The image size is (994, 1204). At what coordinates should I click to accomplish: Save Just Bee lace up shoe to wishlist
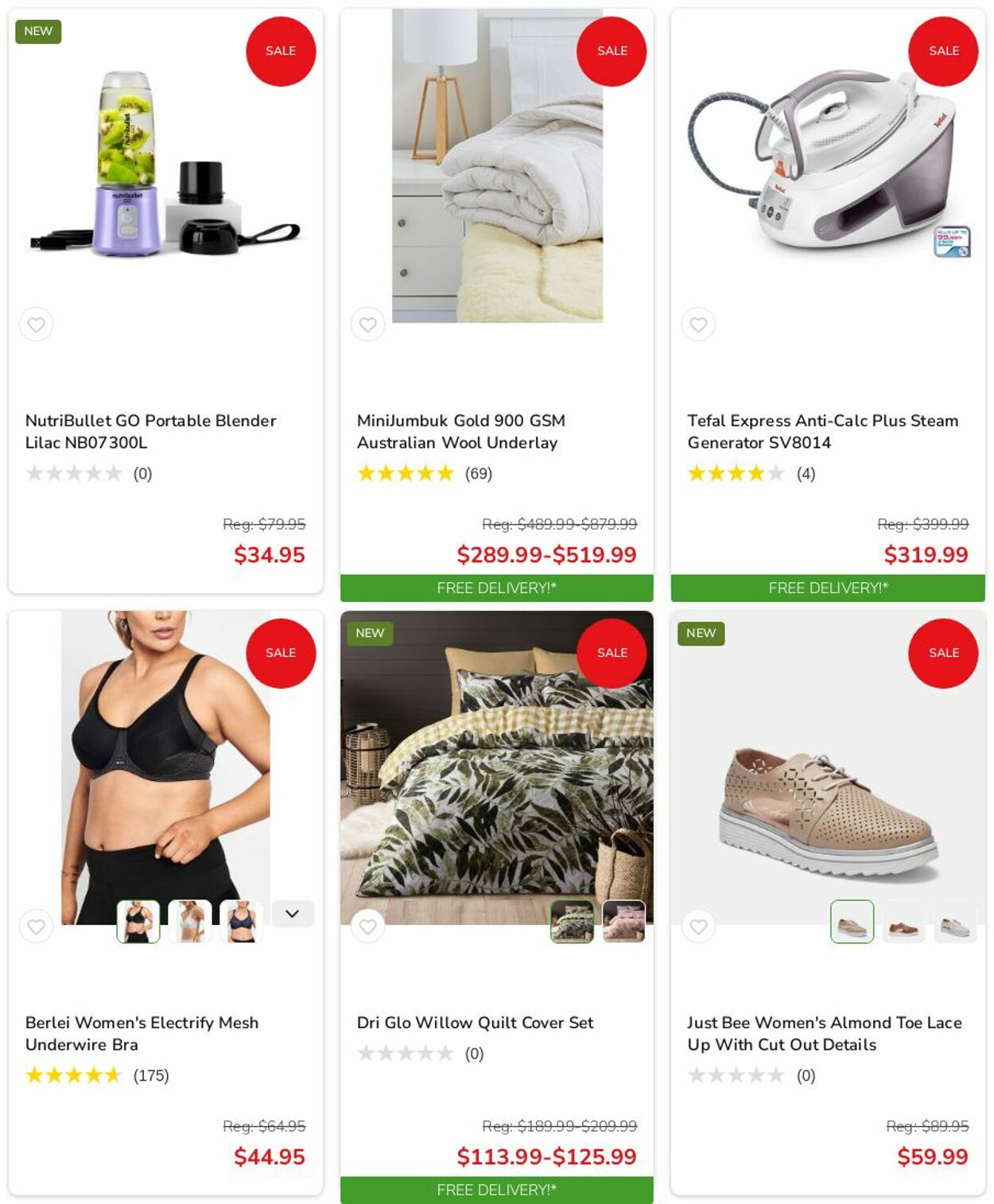(x=698, y=926)
